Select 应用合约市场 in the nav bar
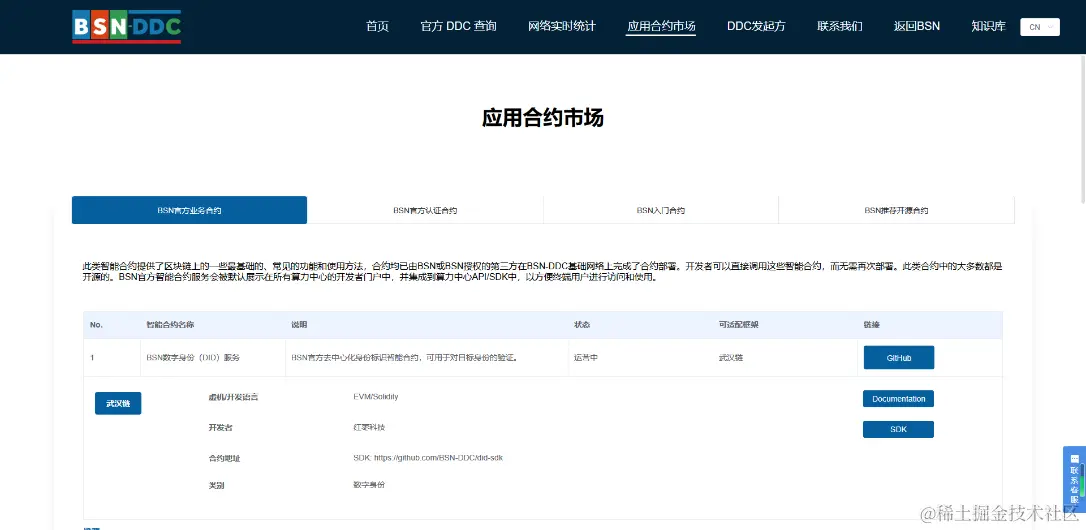The height and width of the screenshot is (530, 1086). click(661, 26)
